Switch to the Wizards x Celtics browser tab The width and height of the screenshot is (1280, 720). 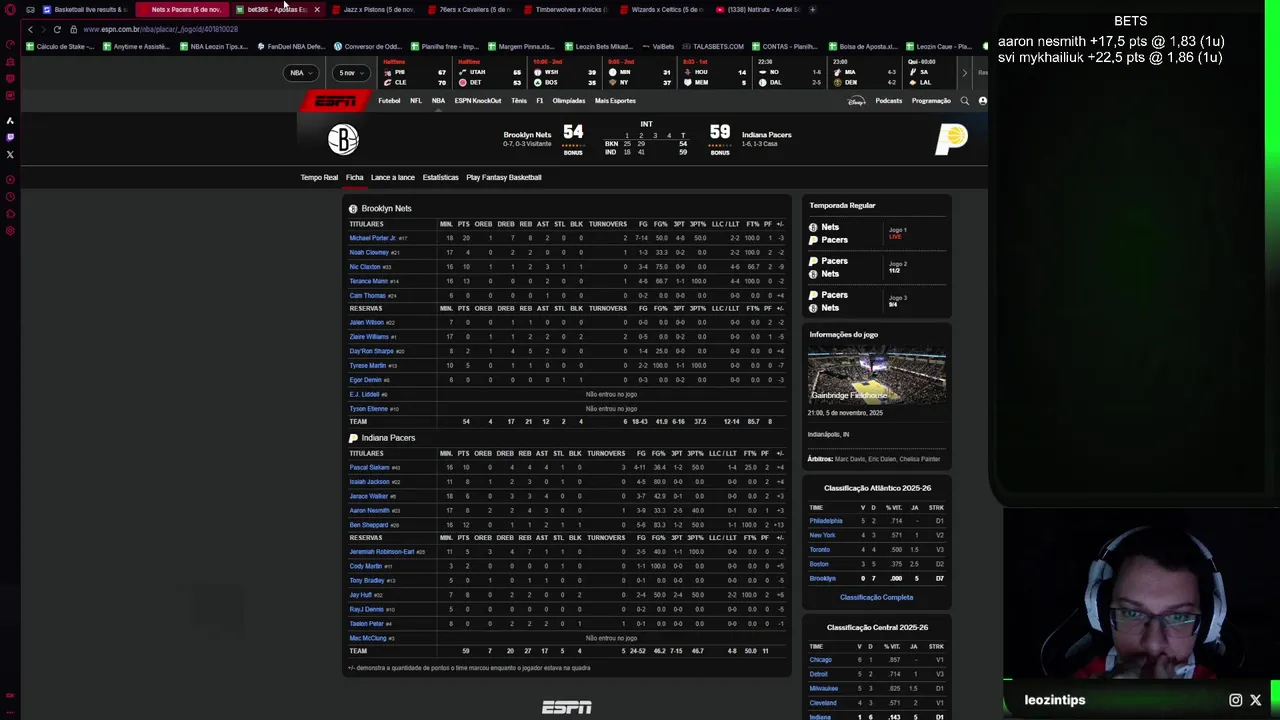coord(665,9)
